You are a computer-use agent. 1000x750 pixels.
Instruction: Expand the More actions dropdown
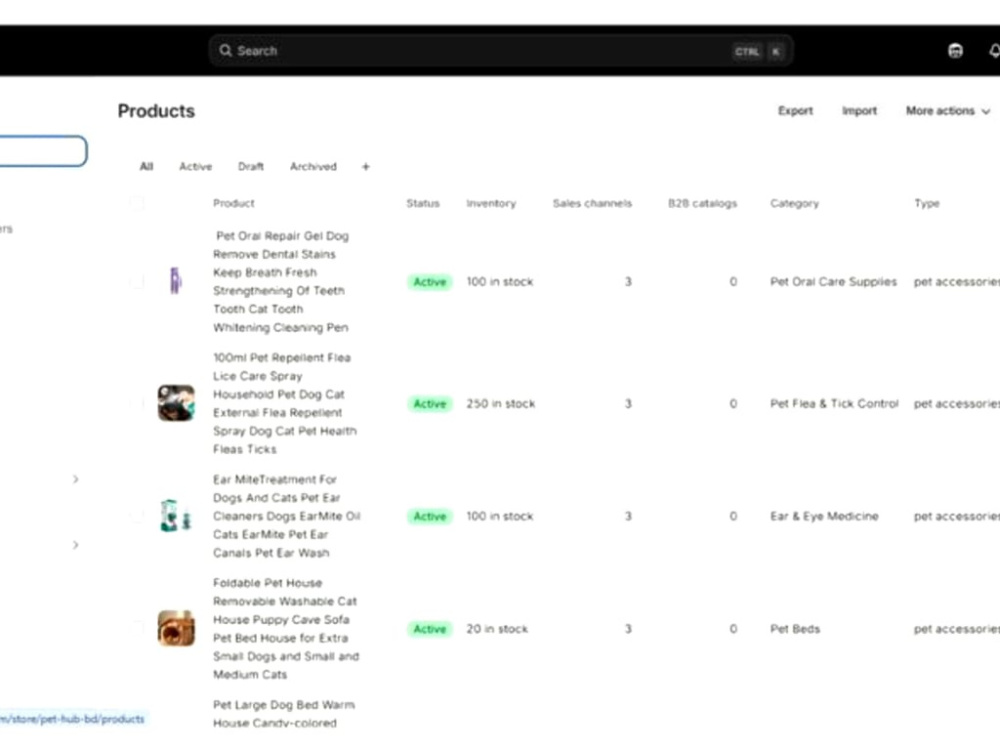[x=948, y=111]
